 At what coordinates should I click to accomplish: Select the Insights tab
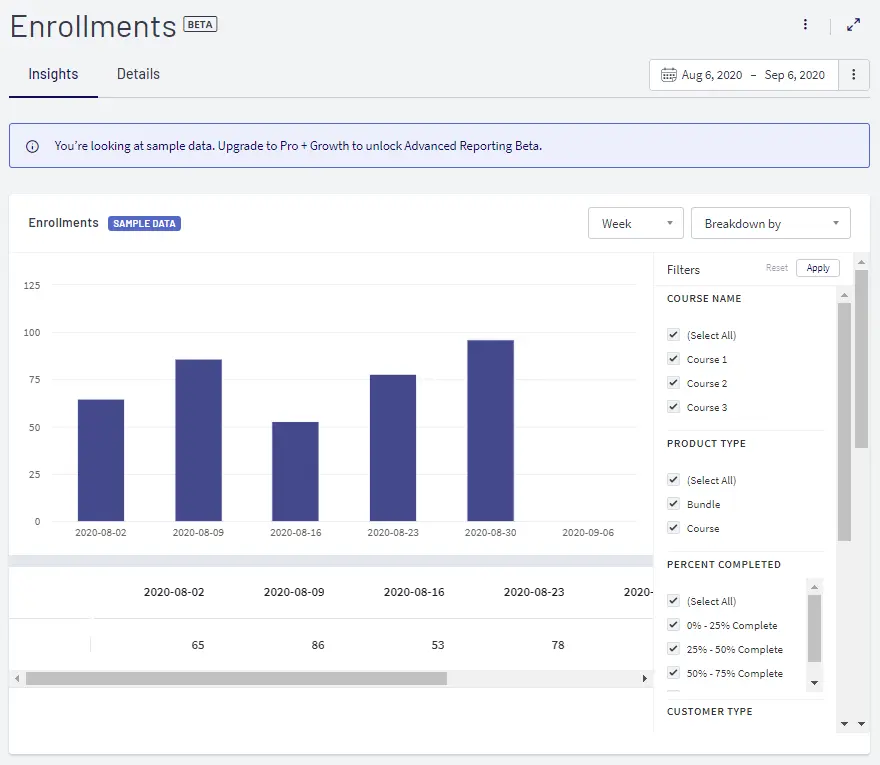point(53,74)
